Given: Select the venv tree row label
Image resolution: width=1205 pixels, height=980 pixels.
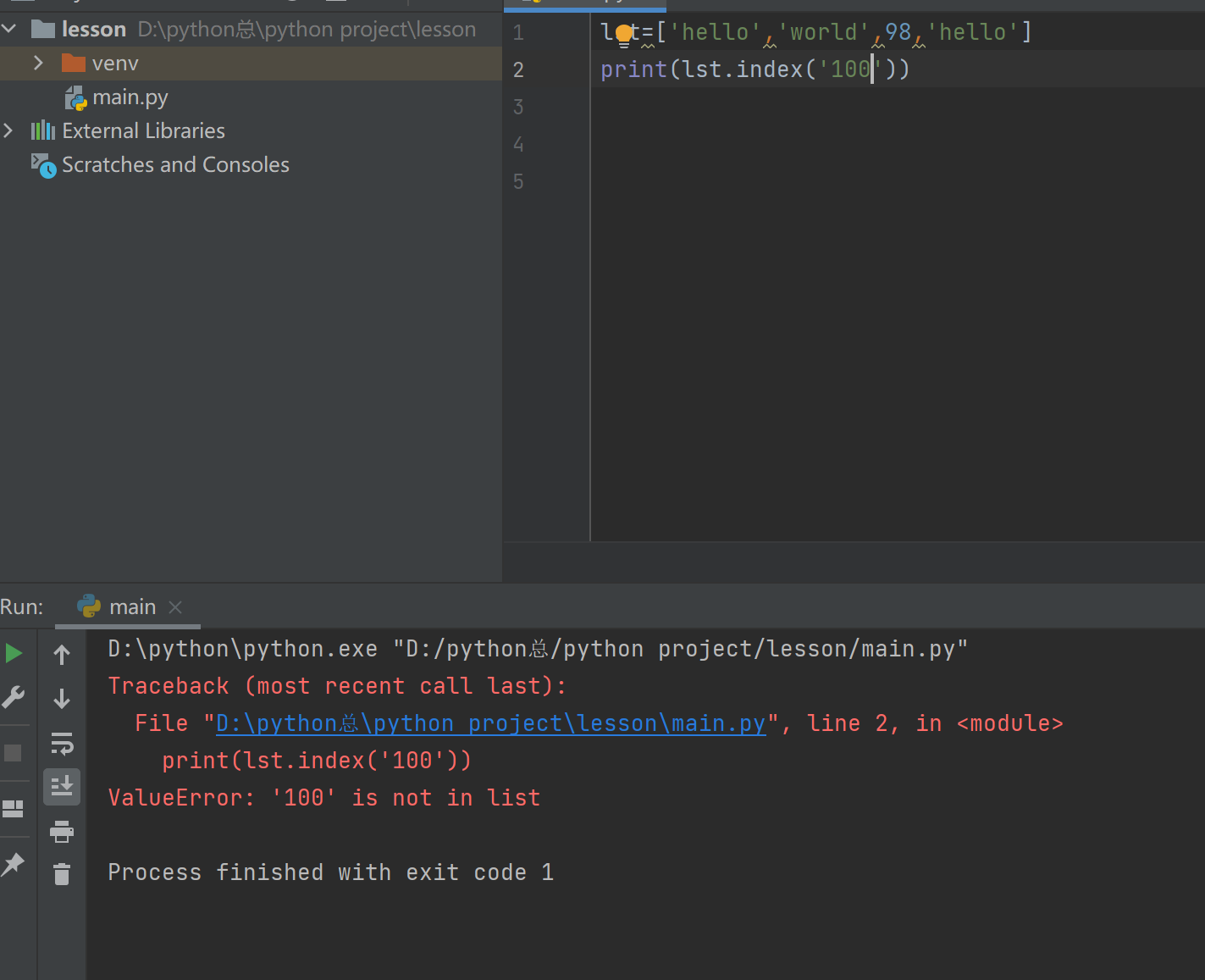Looking at the screenshot, I should 115,64.
